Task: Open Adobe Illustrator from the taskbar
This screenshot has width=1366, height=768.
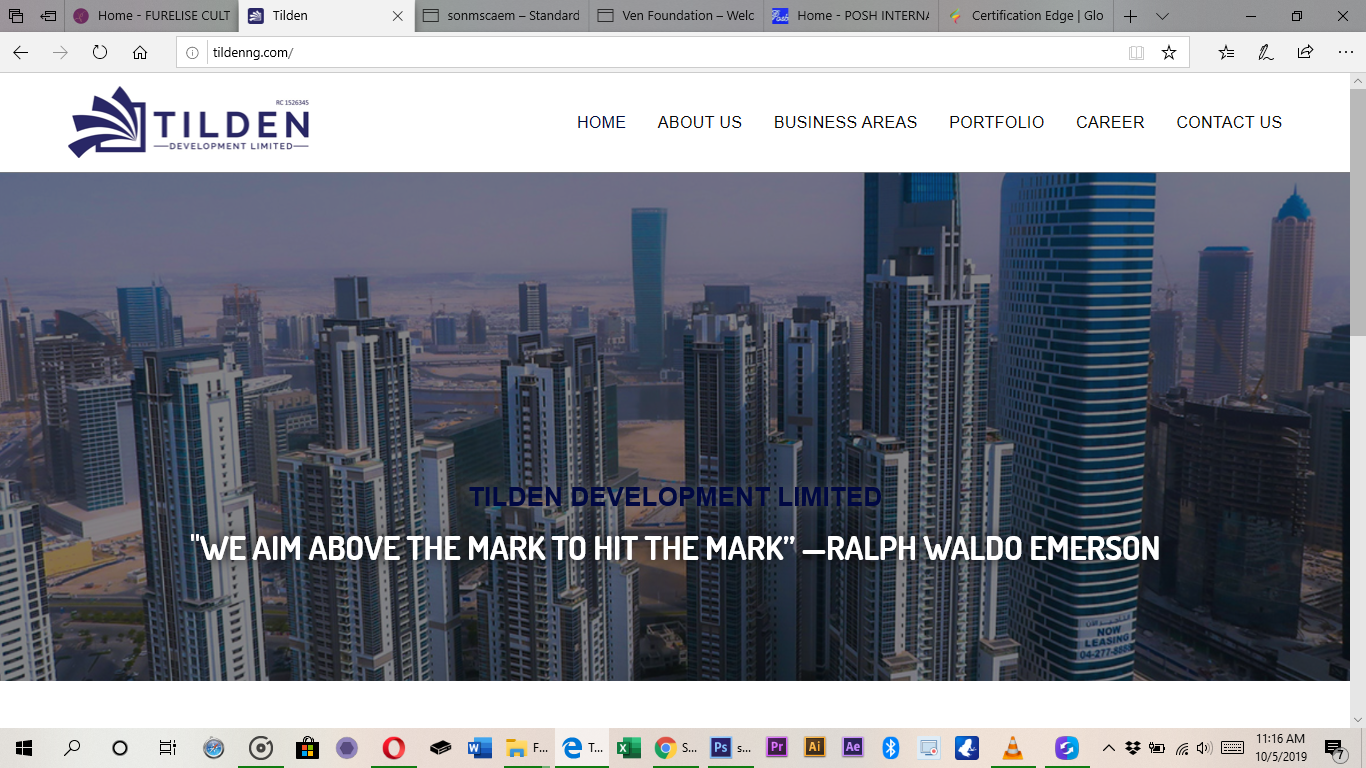Action: (x=815, y=748)
